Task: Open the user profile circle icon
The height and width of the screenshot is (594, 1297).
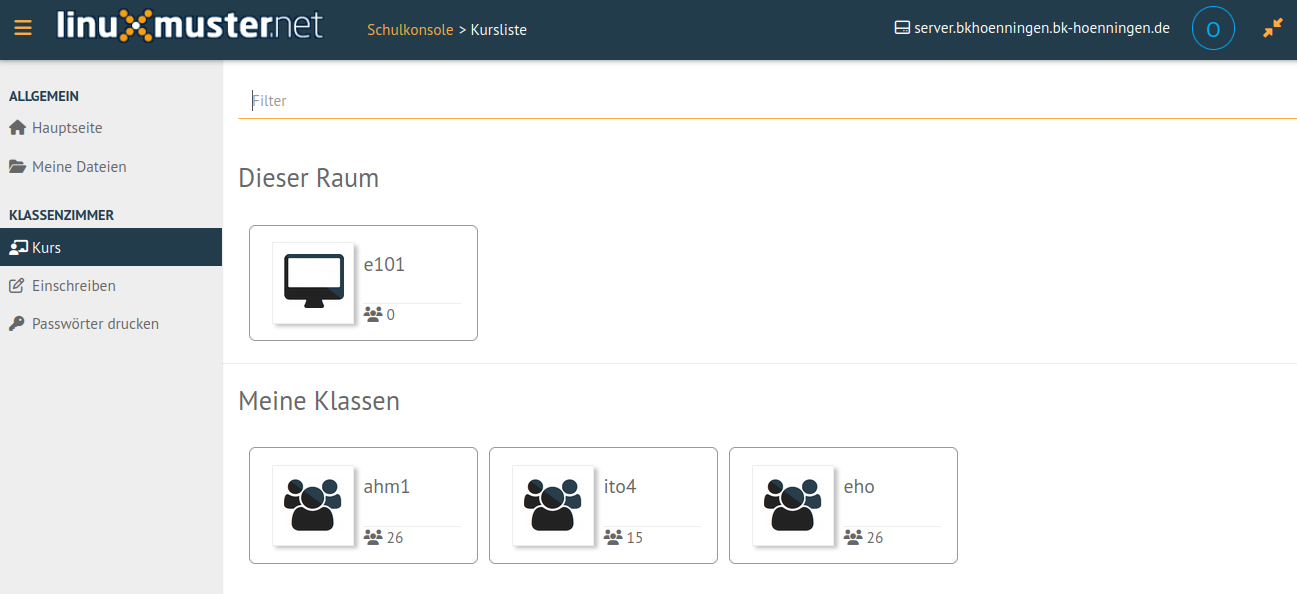Action: pos(1213,29)
